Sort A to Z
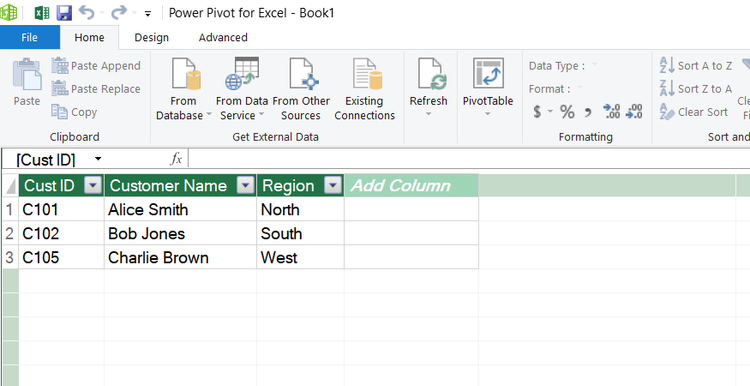The height and width of the screenshot is (386, 750). tap(695, 66)
